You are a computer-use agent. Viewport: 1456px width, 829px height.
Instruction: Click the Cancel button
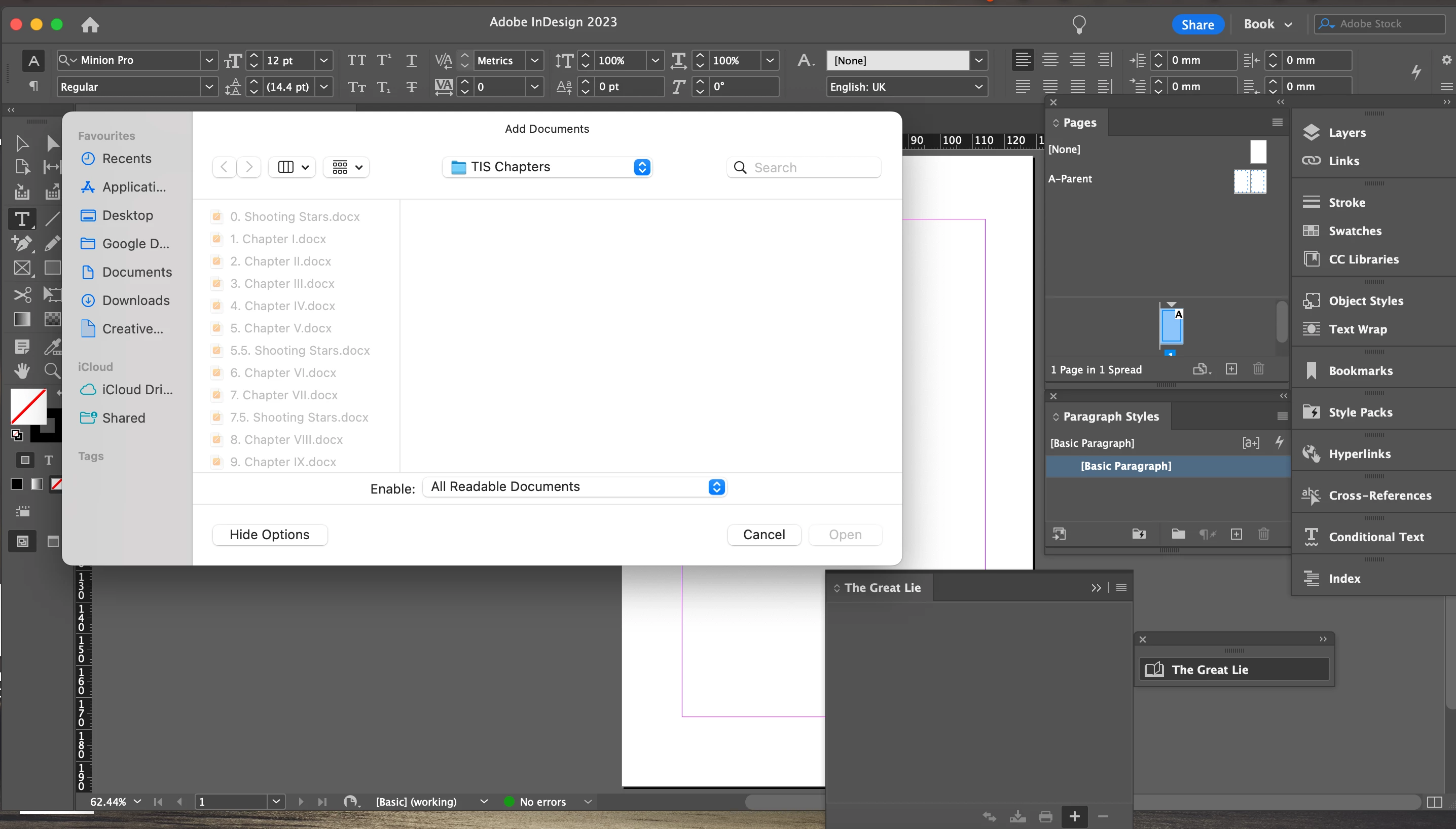pyautogui.click(x=763, y=534)
